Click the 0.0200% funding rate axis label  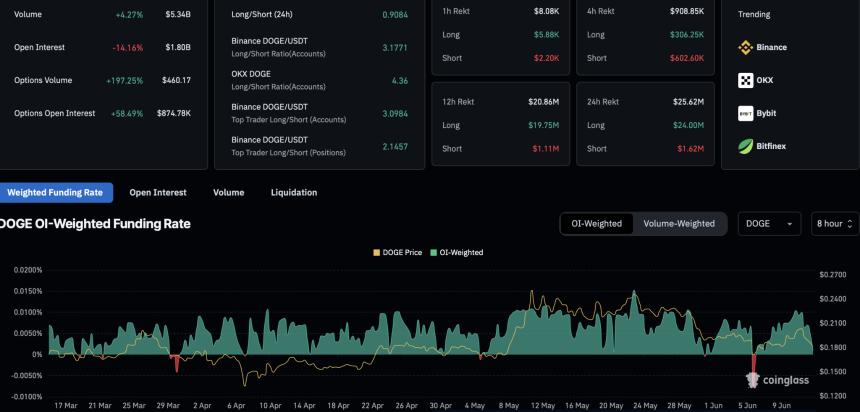tap(28, 270)
